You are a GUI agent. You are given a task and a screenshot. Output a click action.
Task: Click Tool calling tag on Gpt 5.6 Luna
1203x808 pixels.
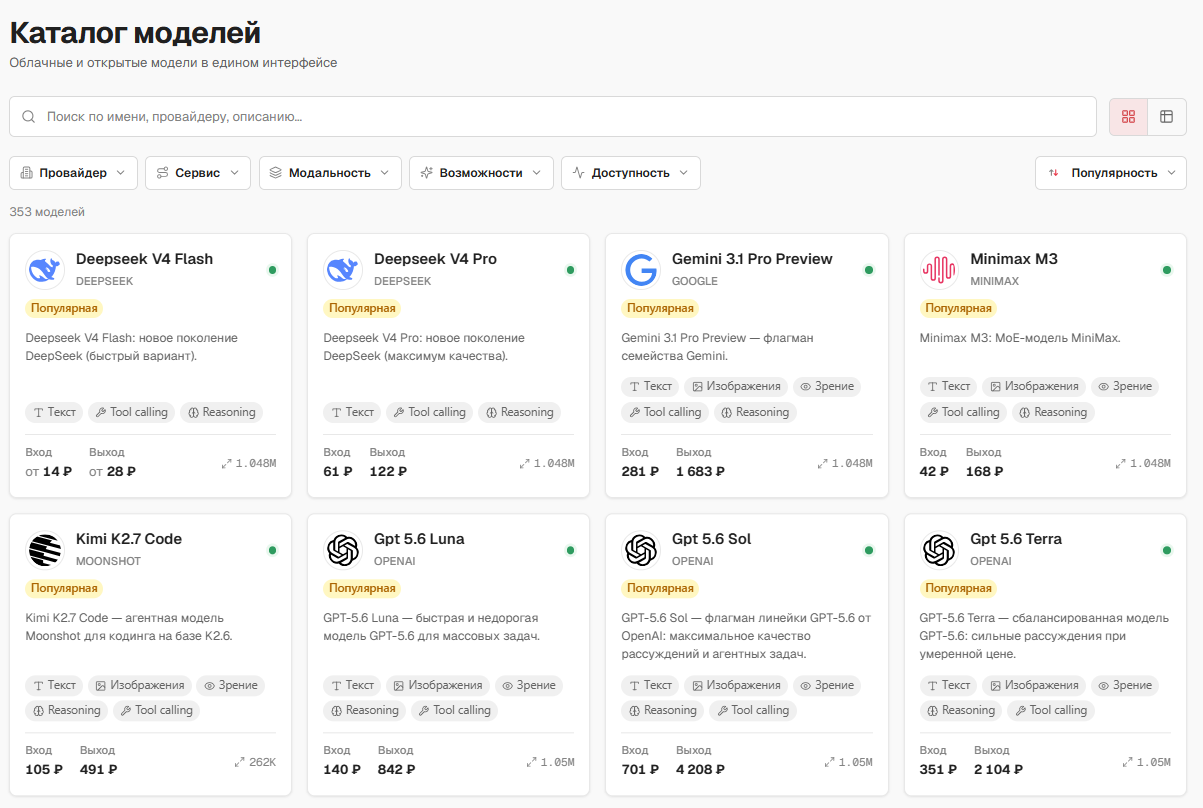(454, 710)
